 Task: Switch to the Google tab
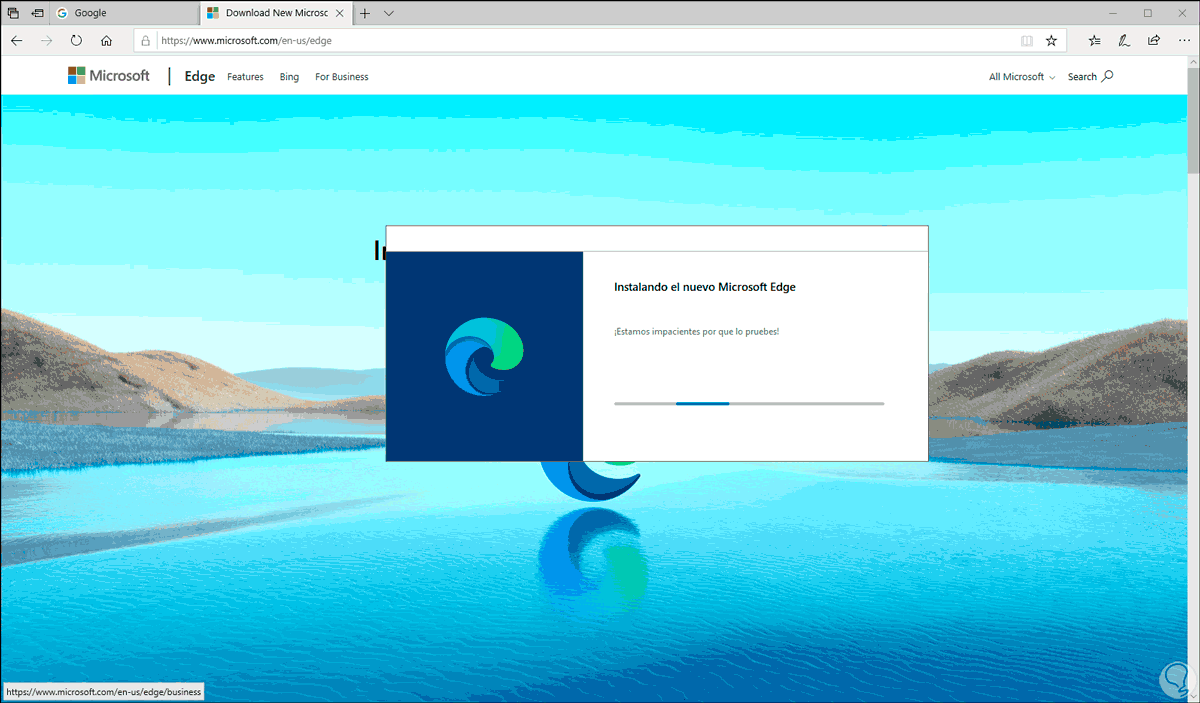pos(124,13)
